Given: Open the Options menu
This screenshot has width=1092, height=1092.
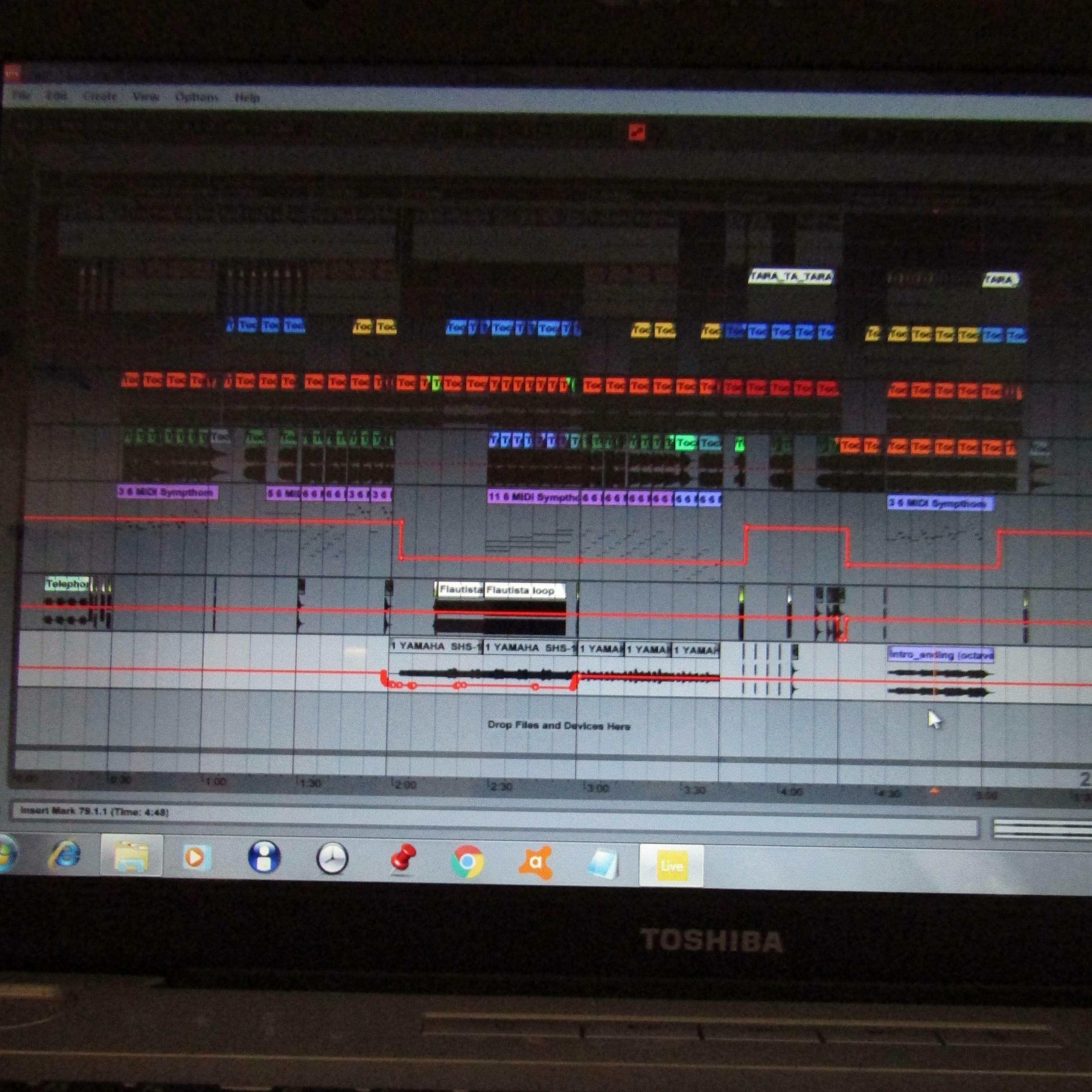Looking at the screenshot, I should click(197, 97).
